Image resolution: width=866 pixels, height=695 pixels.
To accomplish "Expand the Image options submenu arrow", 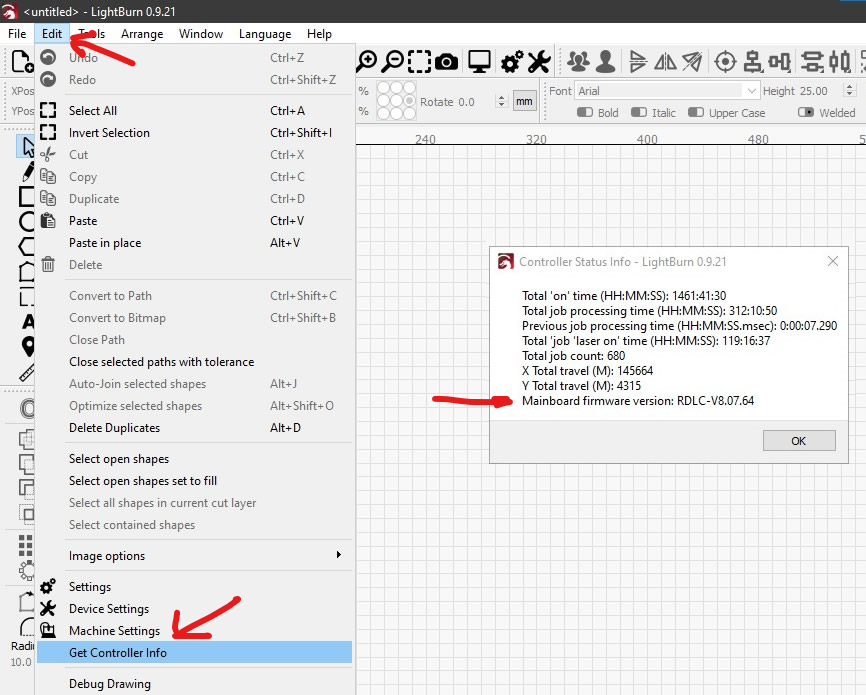I will point(339,555).
